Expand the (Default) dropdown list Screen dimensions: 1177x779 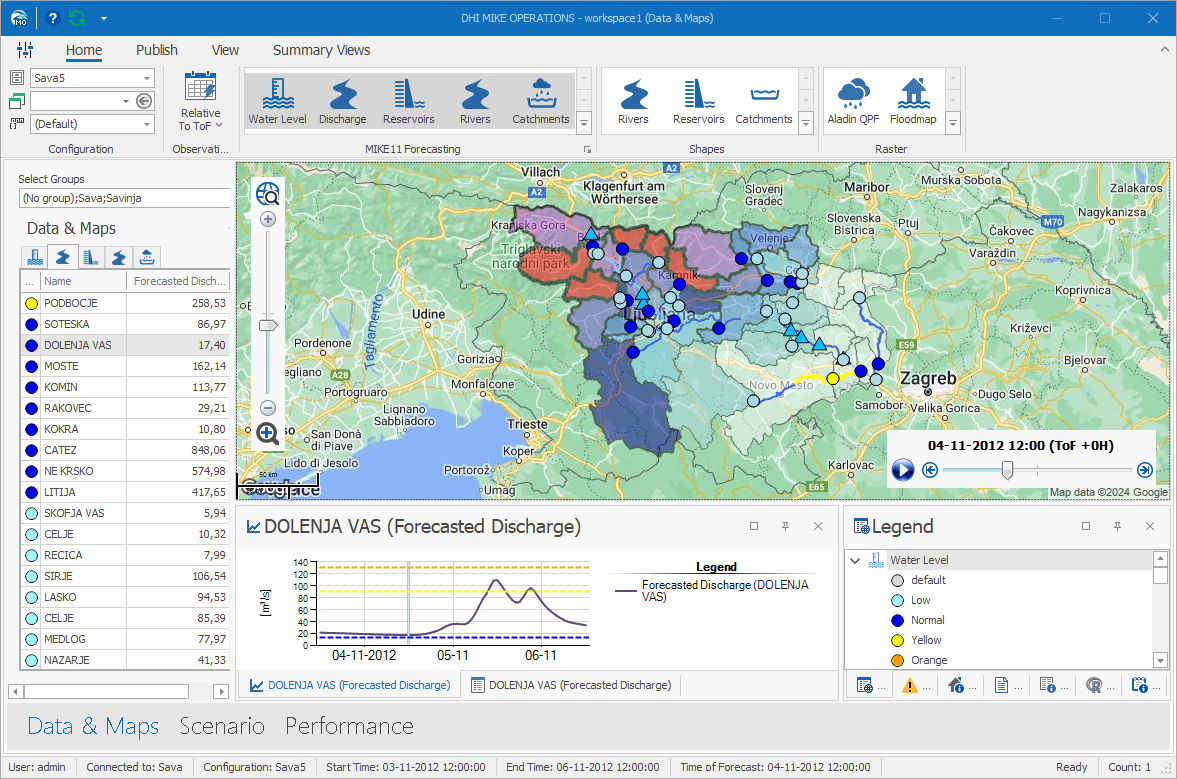pos(147,124)
